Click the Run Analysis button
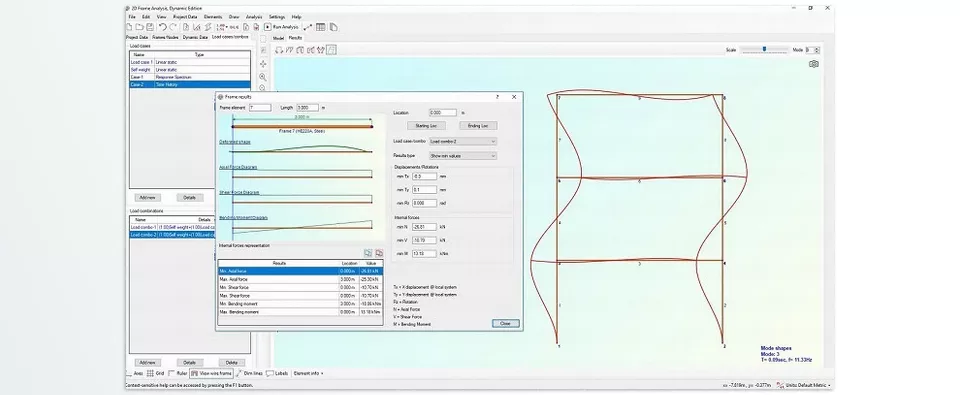This screenshot has width=960, height=395. (x=282, y=27)
